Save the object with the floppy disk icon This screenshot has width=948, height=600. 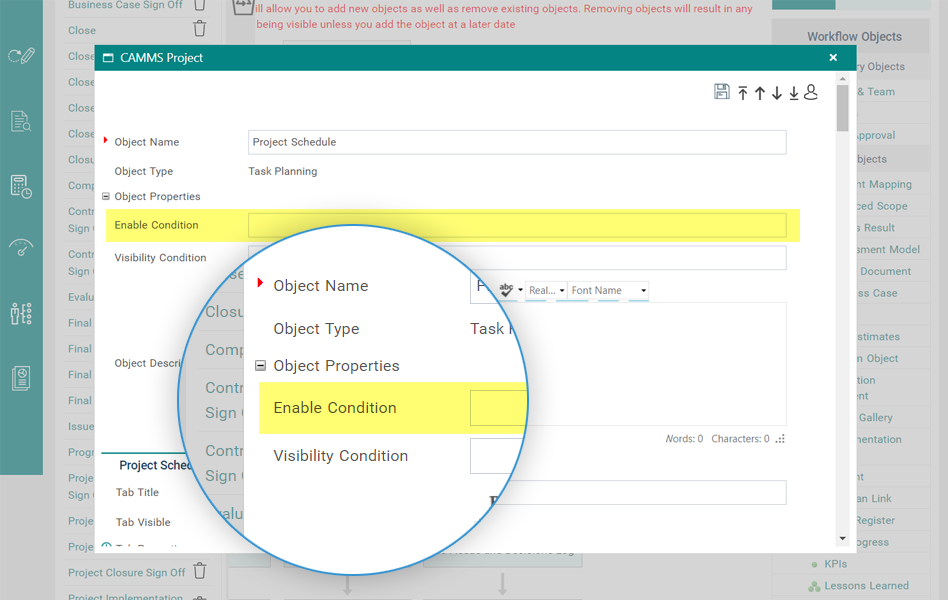point(721,92)
